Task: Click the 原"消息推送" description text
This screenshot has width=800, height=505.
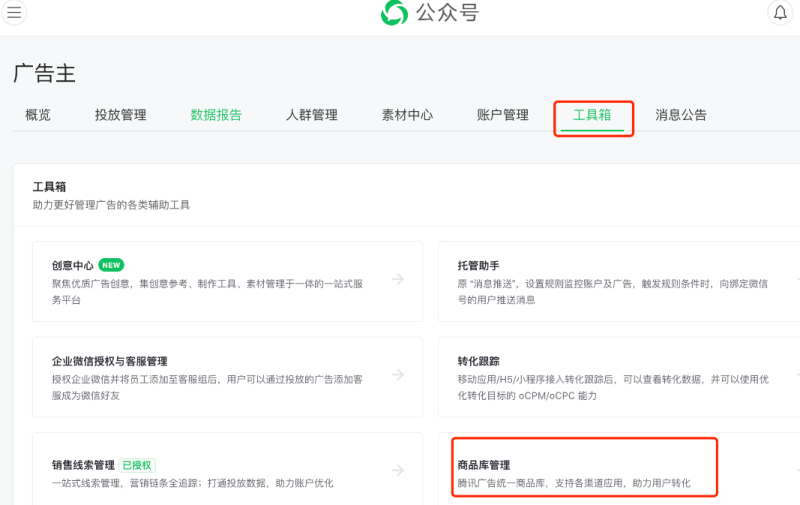Action: 613,292
